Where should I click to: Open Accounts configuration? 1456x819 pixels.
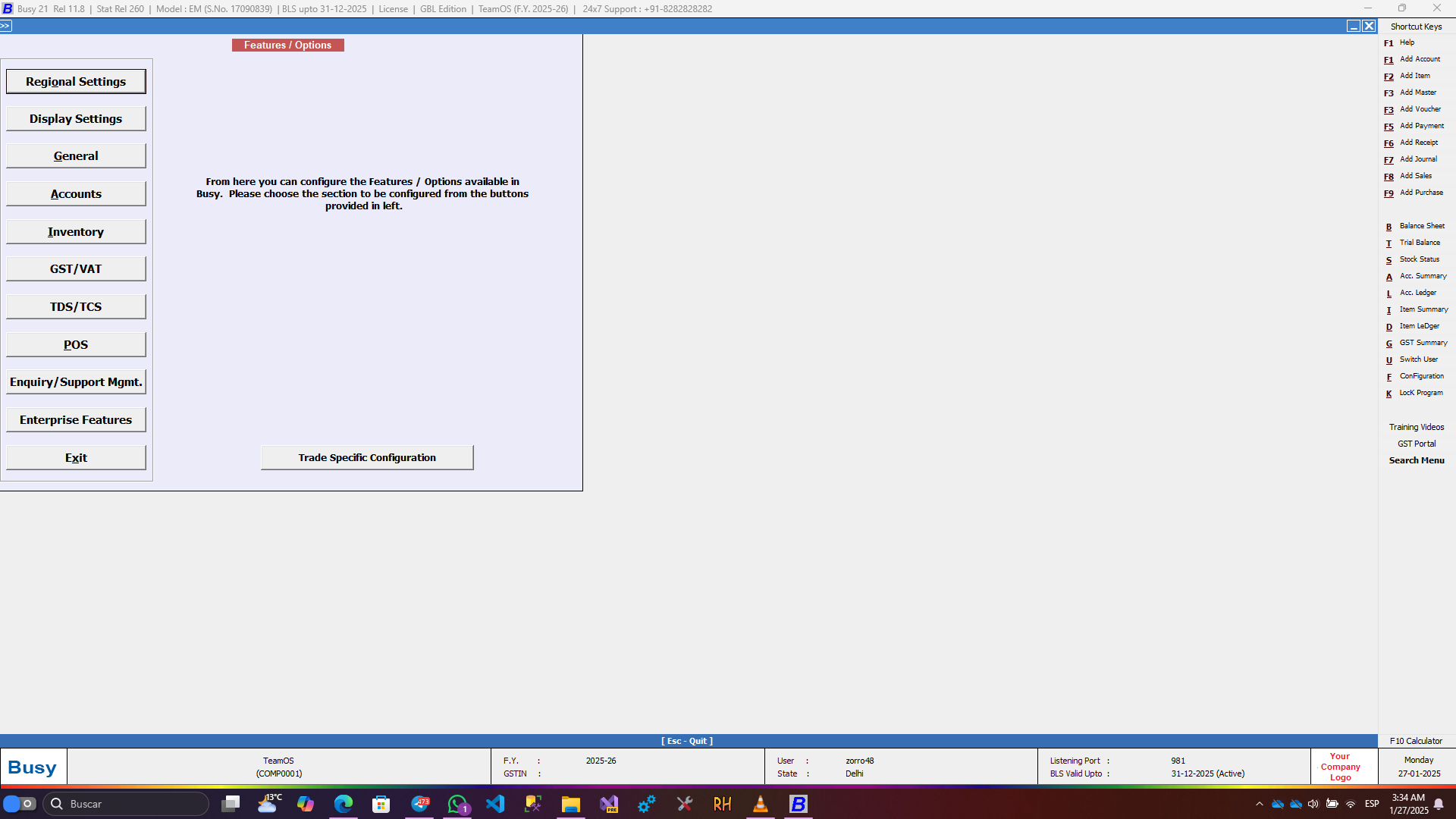[76, 193]
